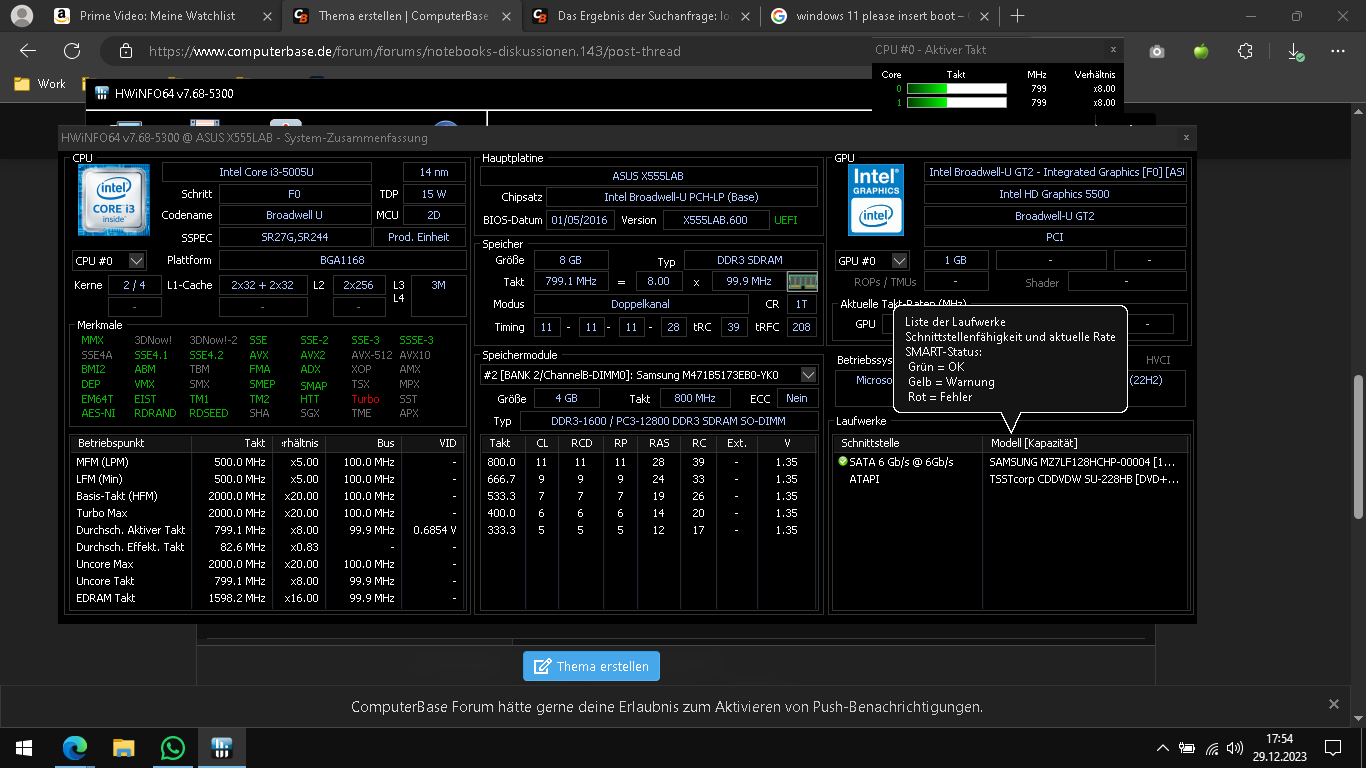
Task: Open the browser settings and more menu
Action: point(1339,51)
